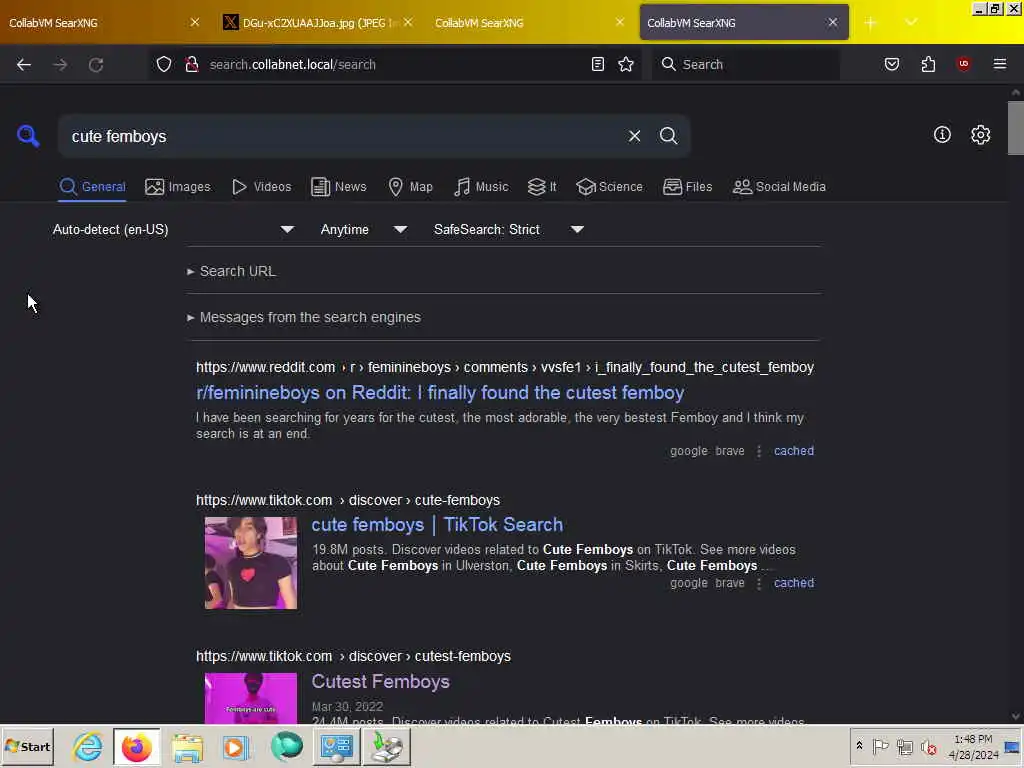1024x768 pixels.
Task: Click the address bar URL field
Action: click(x=395, y=64)
